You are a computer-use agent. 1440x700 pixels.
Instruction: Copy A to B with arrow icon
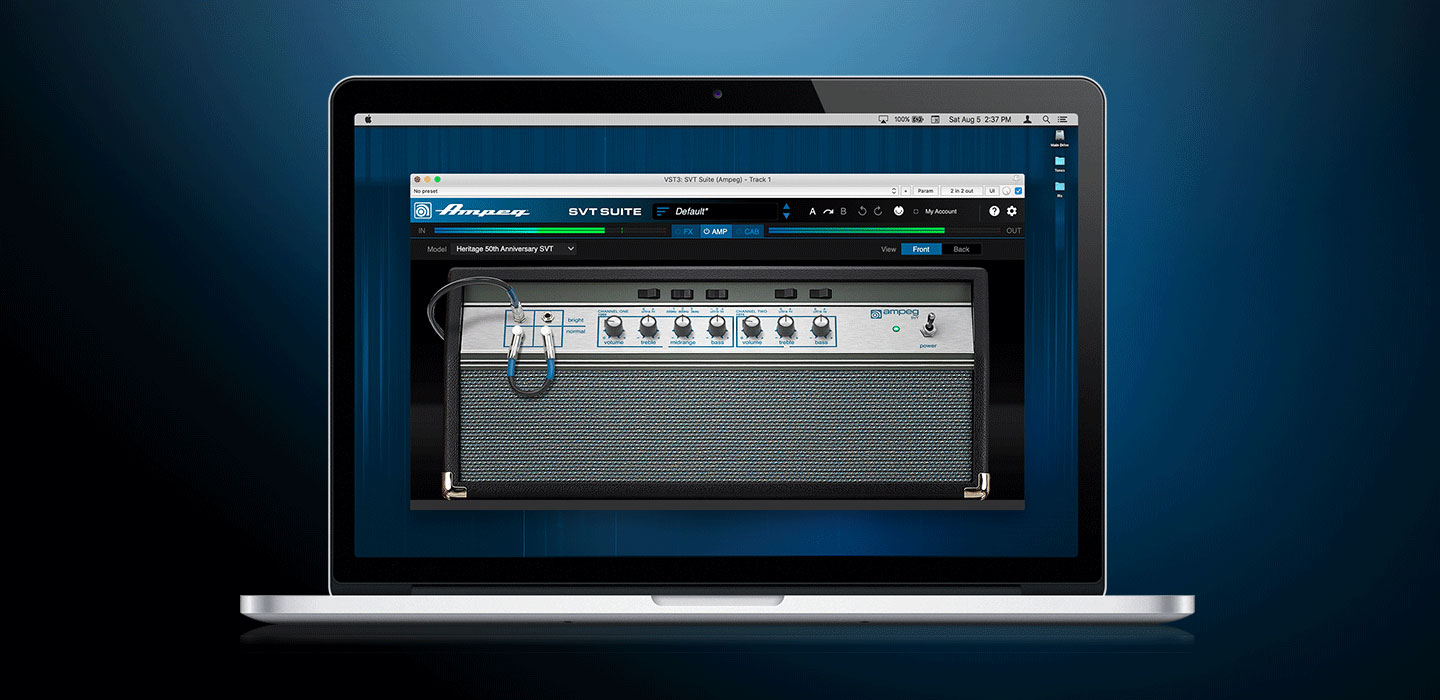[828, 211]
